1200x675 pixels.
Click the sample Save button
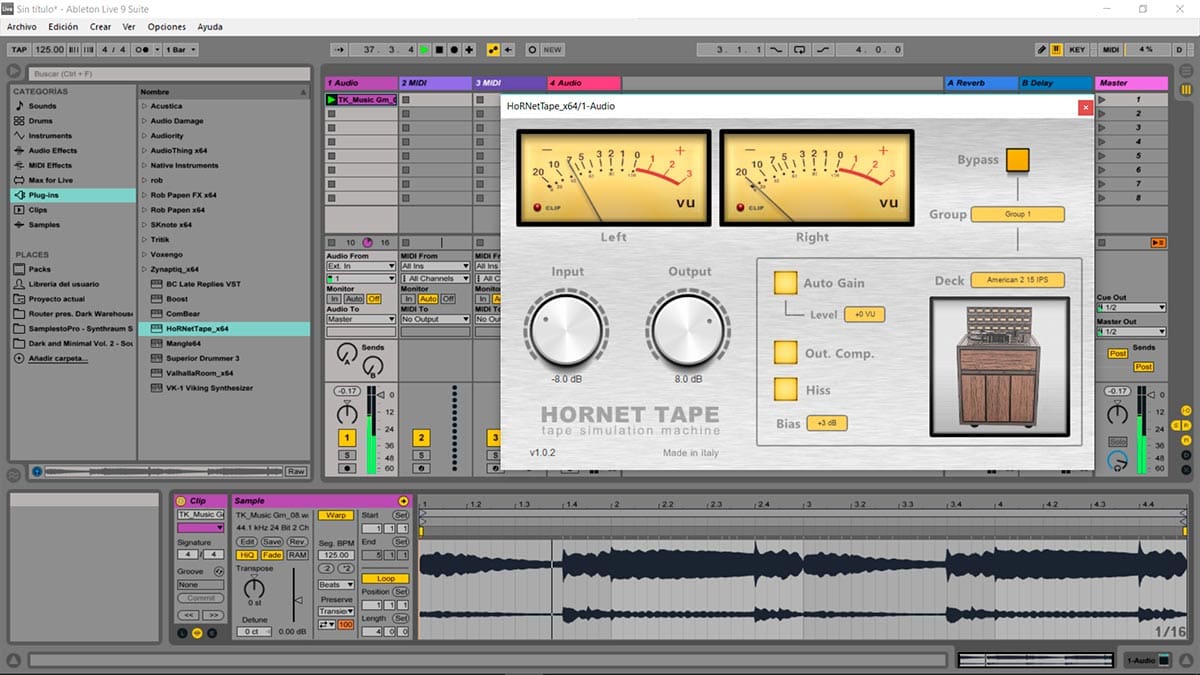(272, 542)
